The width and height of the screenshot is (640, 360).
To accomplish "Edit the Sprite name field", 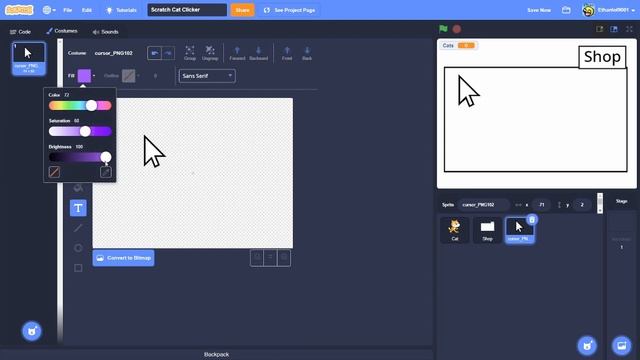I will coord(483,205).
